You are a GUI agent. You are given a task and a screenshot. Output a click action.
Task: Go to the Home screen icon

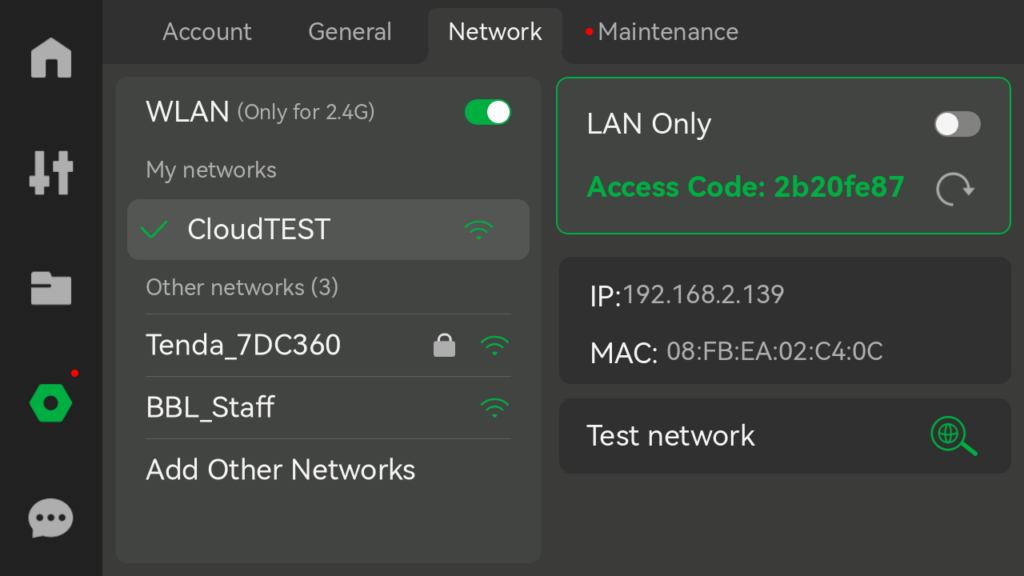click(x=51, y=57)
